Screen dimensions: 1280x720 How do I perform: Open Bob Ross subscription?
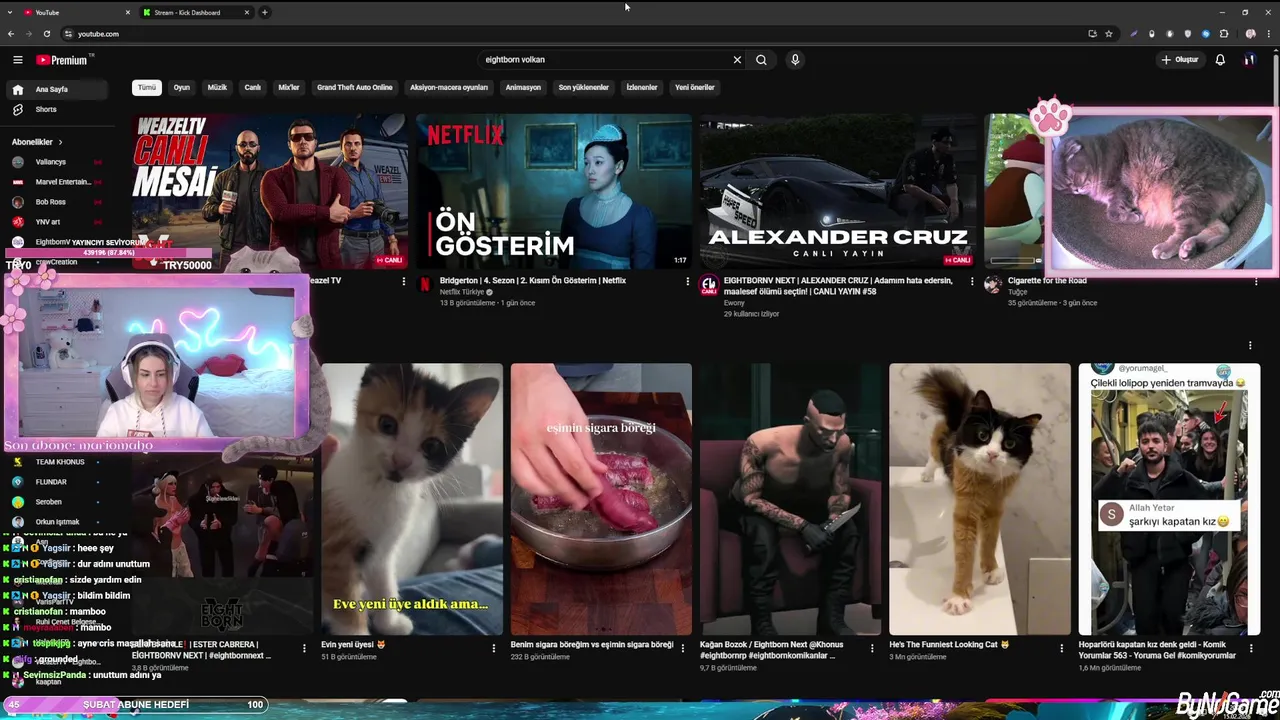coord(55,202)
